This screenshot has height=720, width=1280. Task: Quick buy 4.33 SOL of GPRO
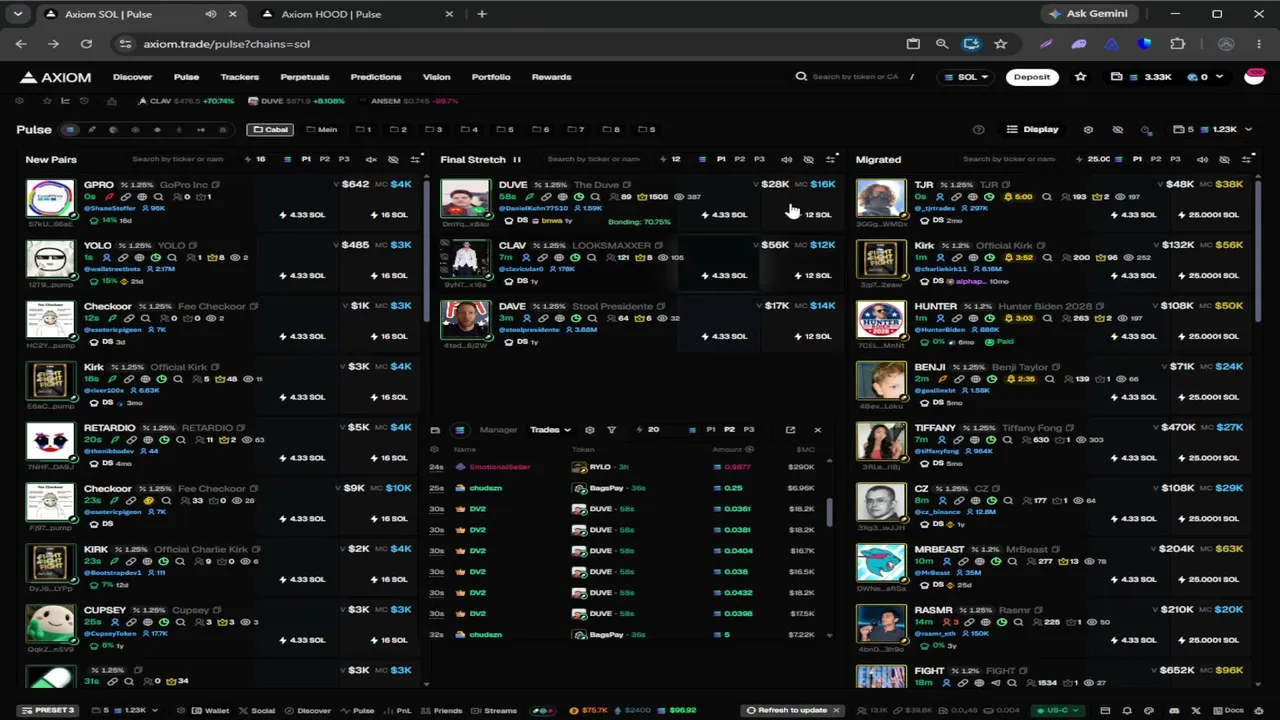coord(302,215)
